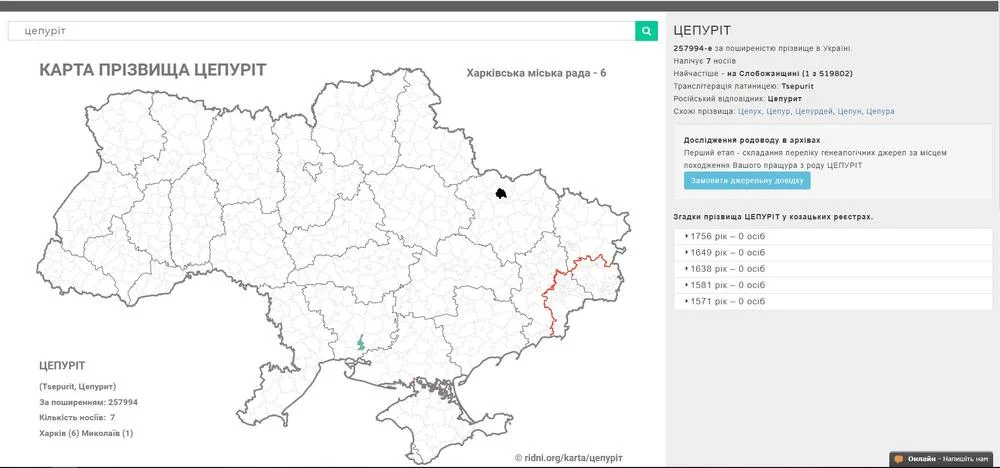The width and height of the screenshot is (1000, 468).
Task: Expand the 1638 рік – 0 осіб row
Action: pos(833,269)
